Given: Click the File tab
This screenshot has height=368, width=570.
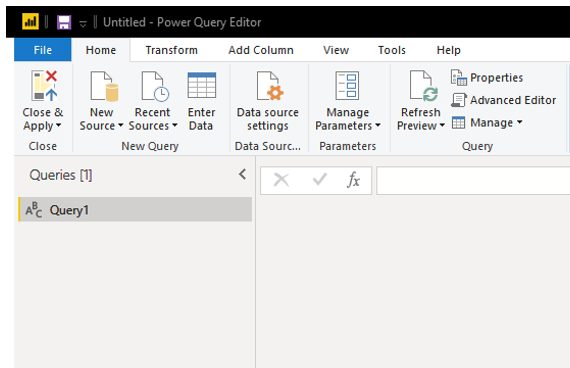Looking at the screenshot, I should pyautogui.click(x=43, y=50).
